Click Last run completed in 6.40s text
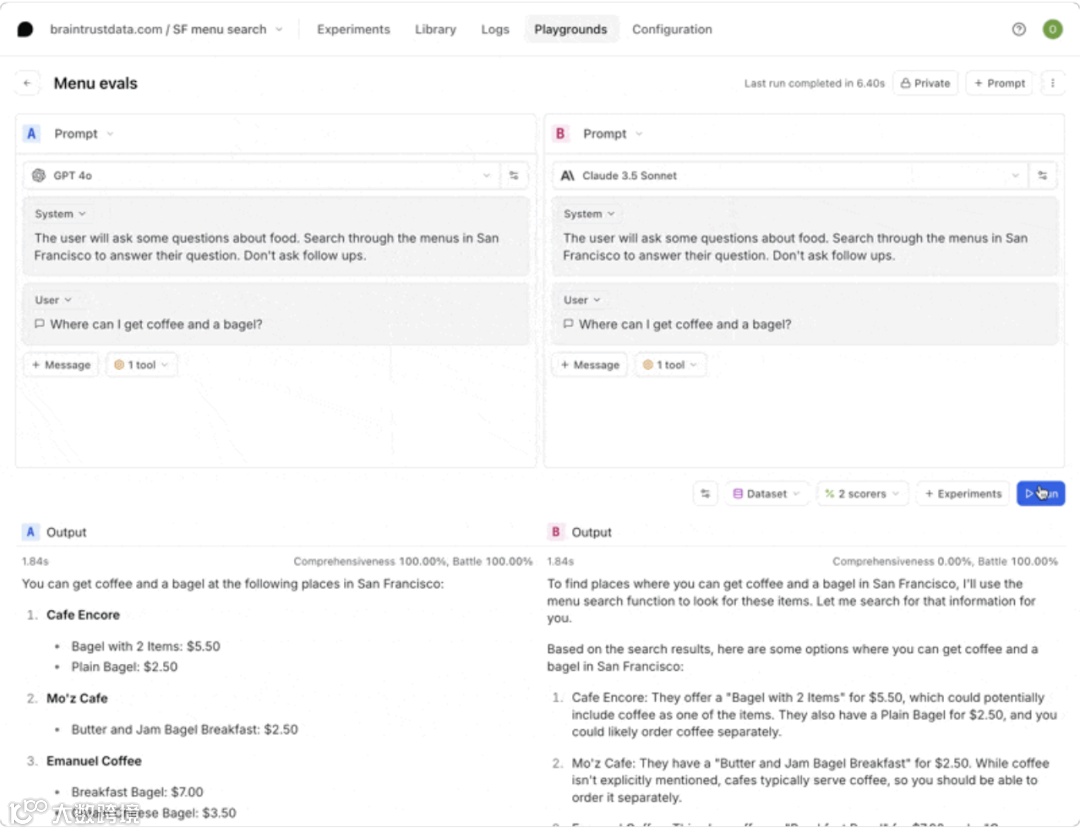The image size is (1080, 833). [x=814, y=83]
